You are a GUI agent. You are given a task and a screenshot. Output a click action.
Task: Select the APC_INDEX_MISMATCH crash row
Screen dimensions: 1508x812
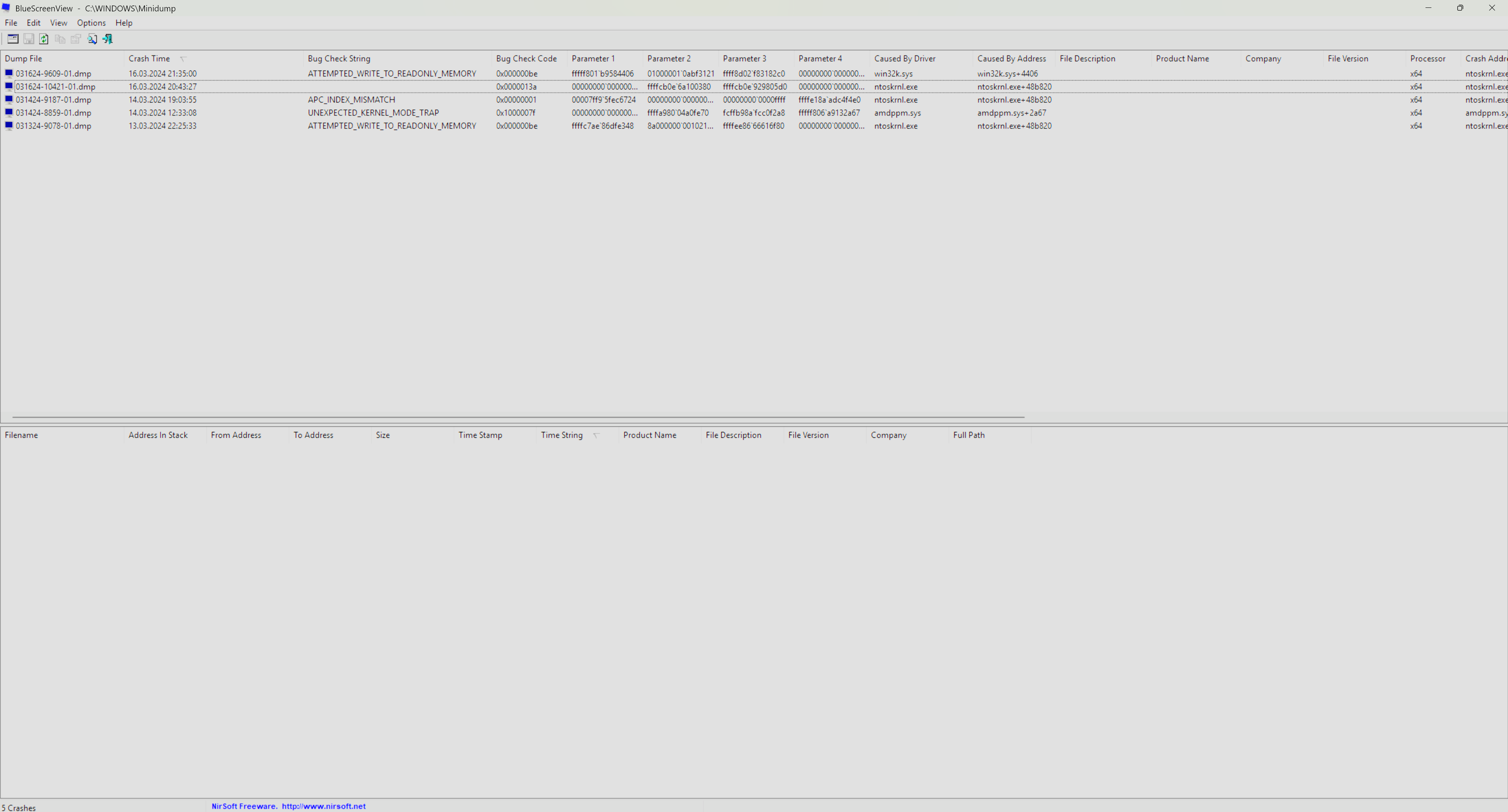click(351, 99)
